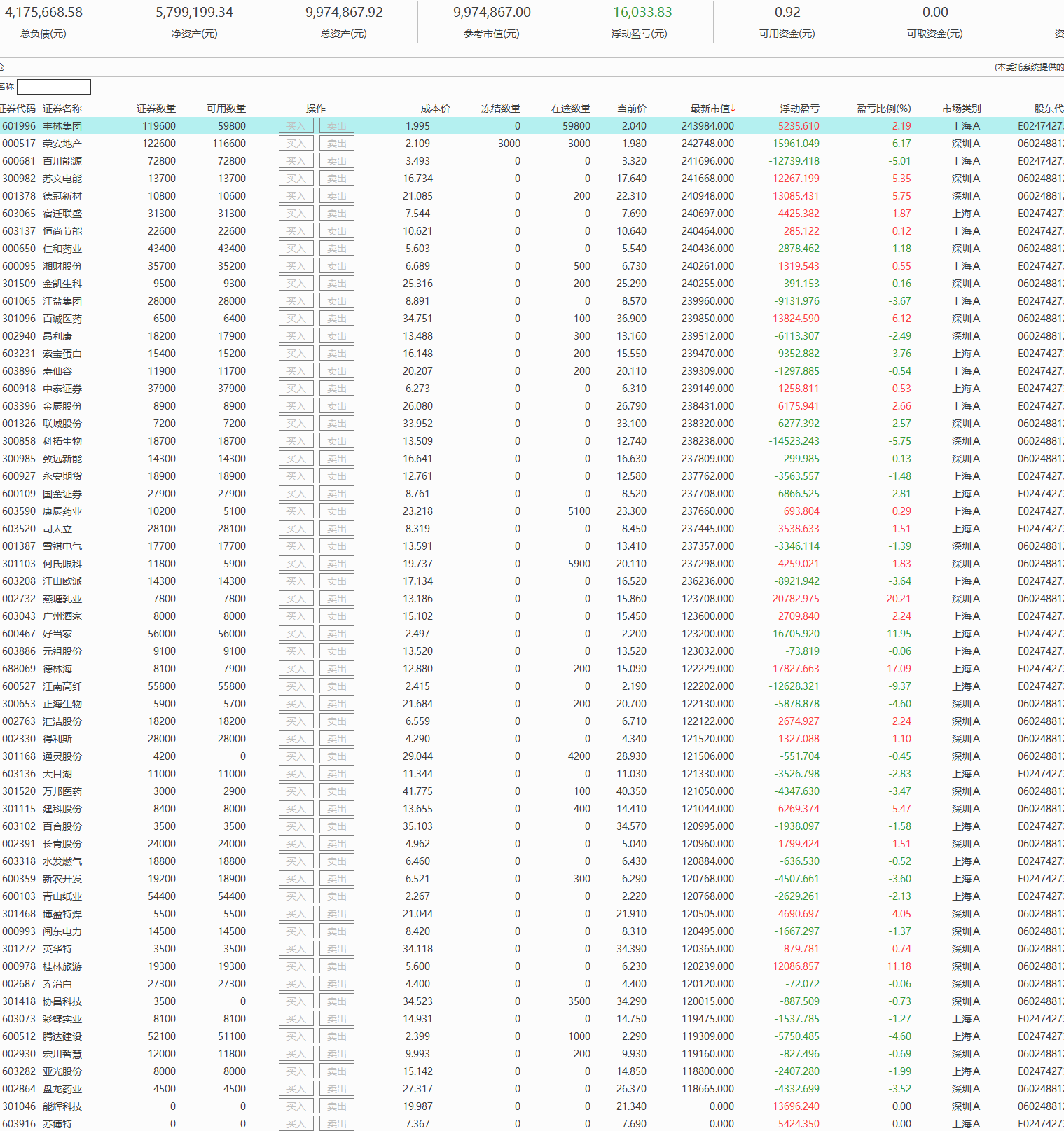Click 卖出 button for 丰林集团

point(337,126)
